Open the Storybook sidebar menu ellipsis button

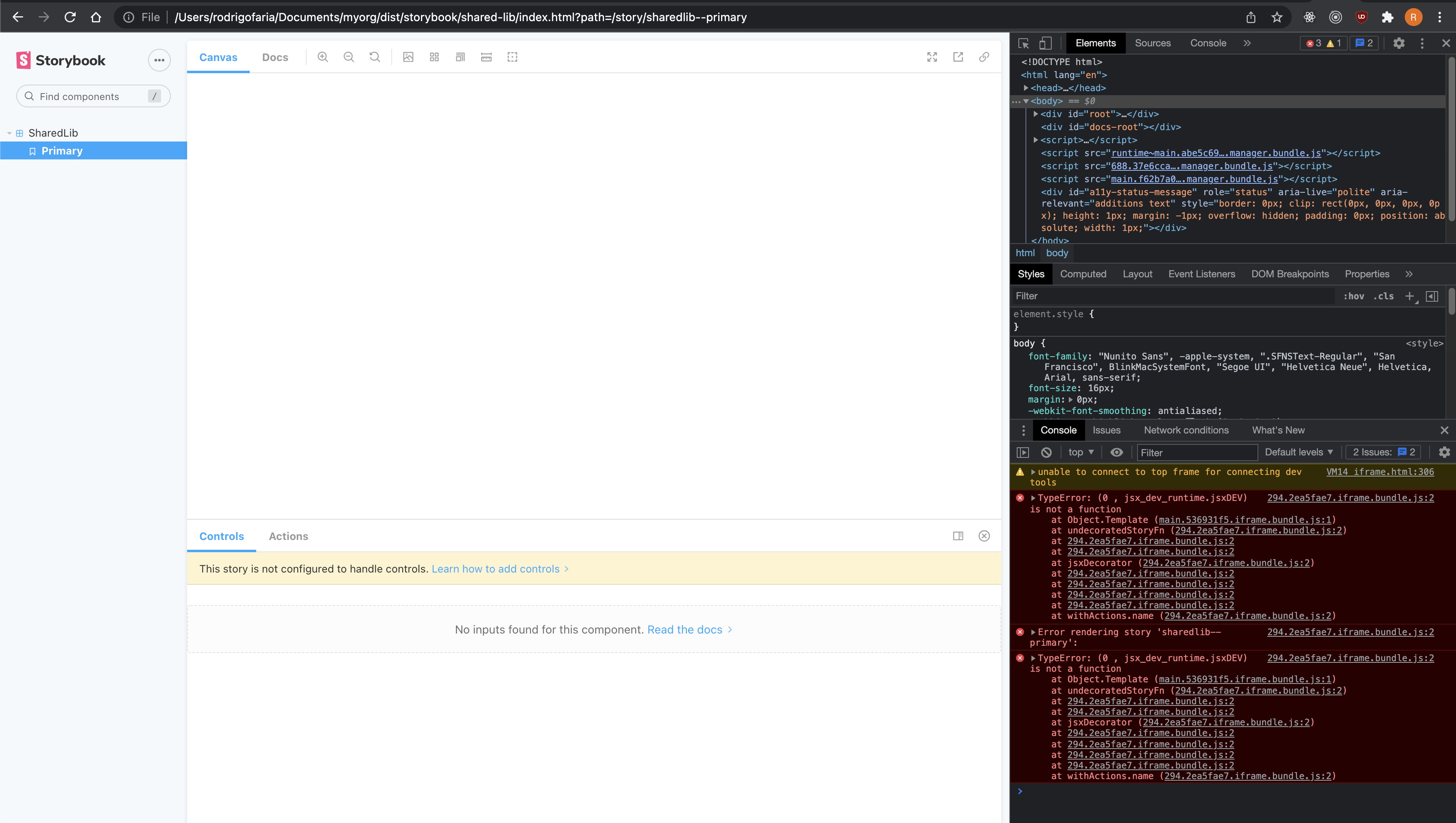click(159, 61)
